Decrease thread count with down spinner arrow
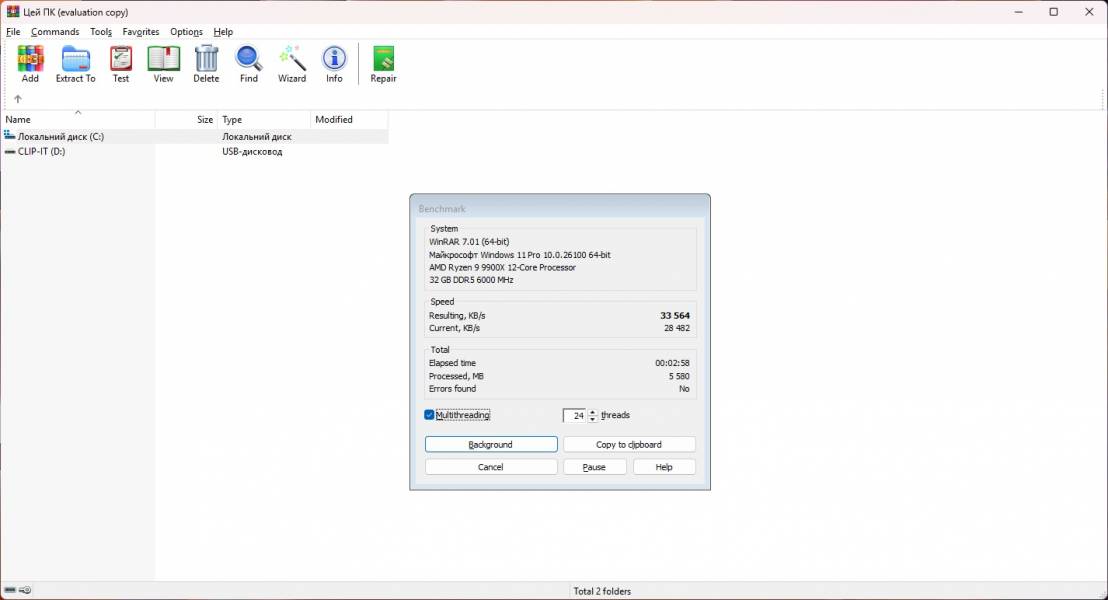Image resolution: width=1108 pixels, height=600 pixels. (593, 419)
